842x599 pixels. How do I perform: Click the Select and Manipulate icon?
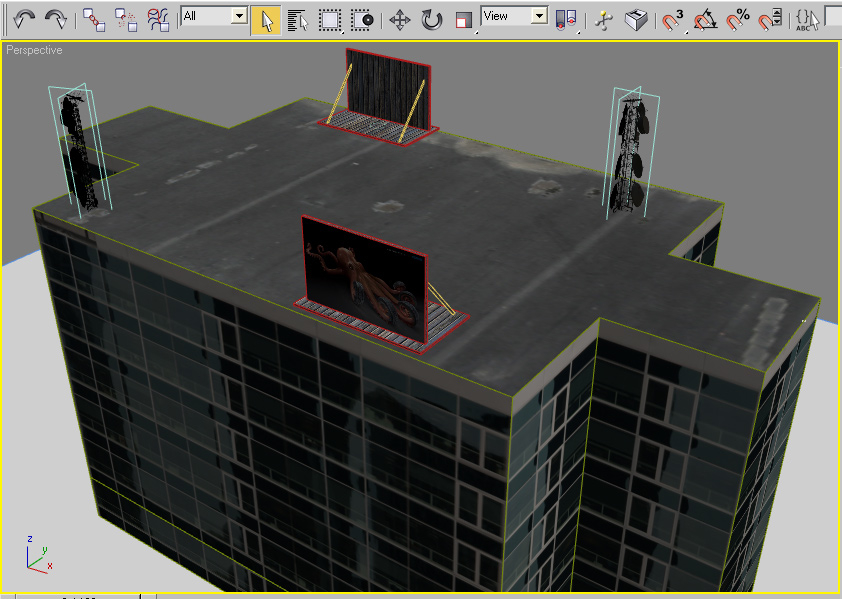(x=601, y=17)
